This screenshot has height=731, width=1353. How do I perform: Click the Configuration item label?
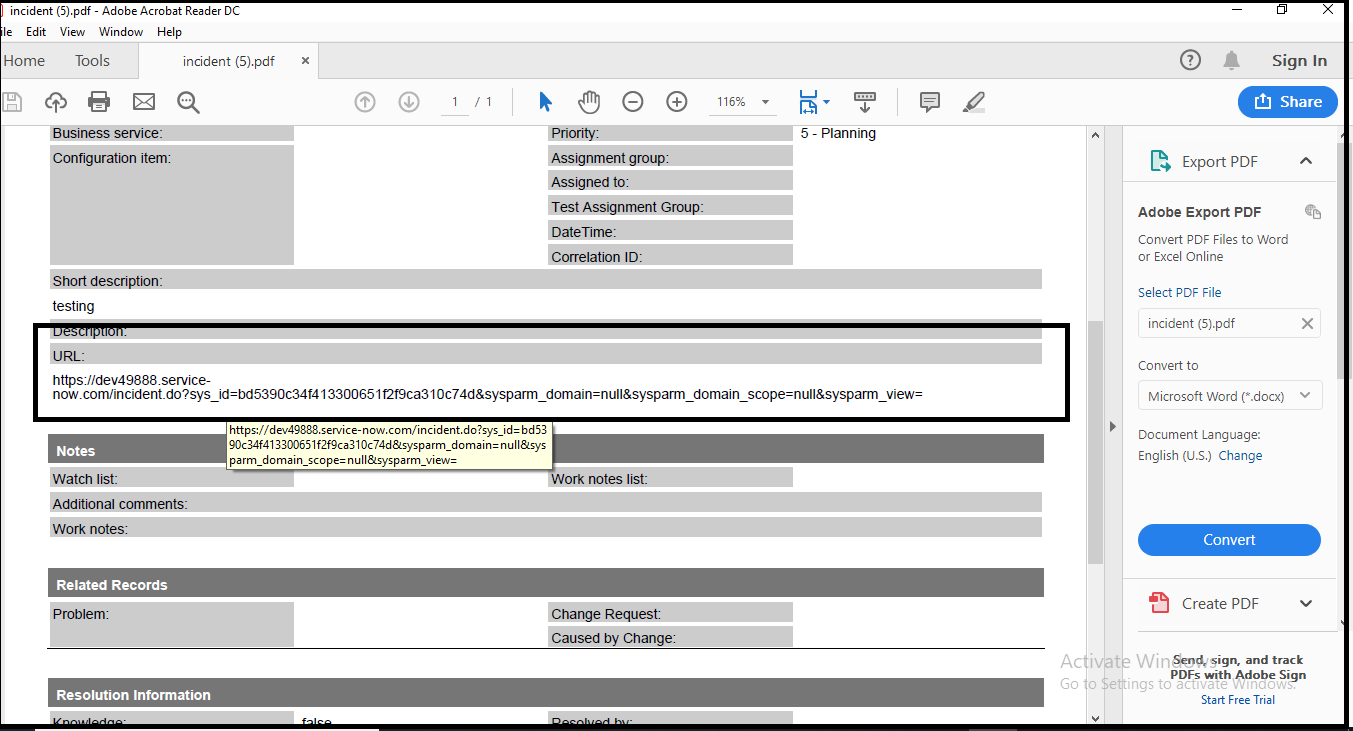(x=112, y=158)
